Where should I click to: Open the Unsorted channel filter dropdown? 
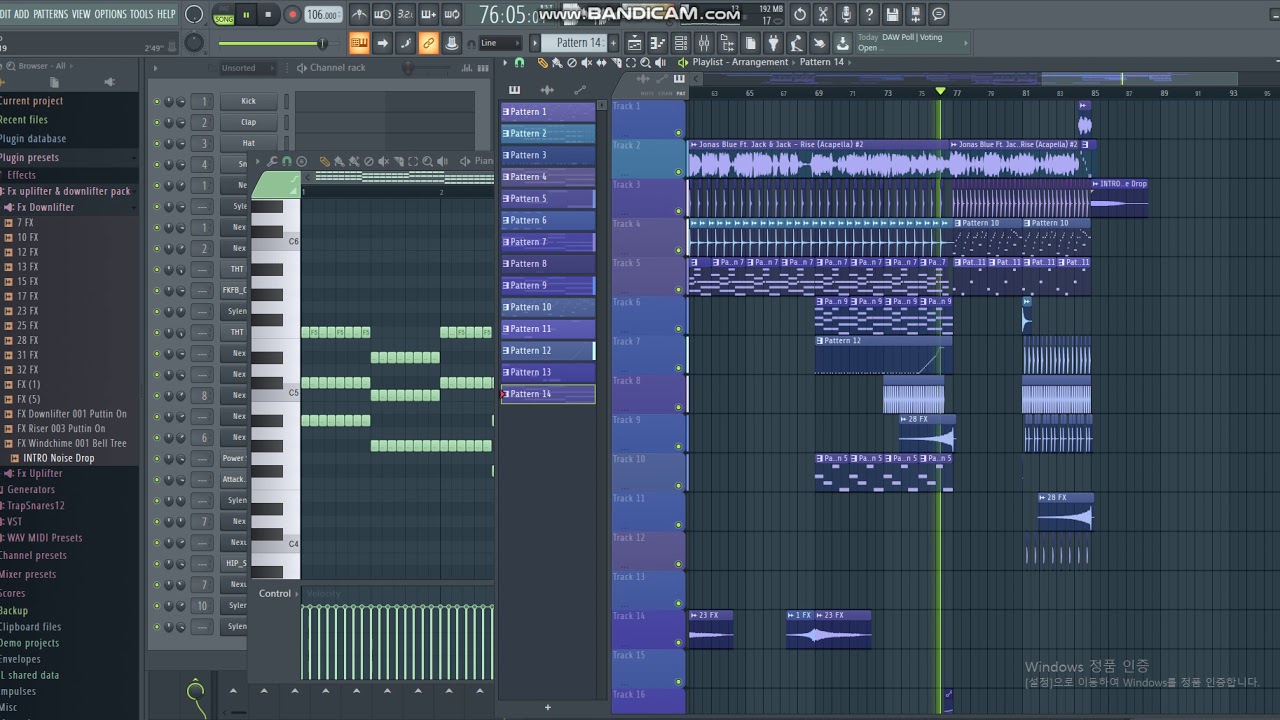coord(247,68)
